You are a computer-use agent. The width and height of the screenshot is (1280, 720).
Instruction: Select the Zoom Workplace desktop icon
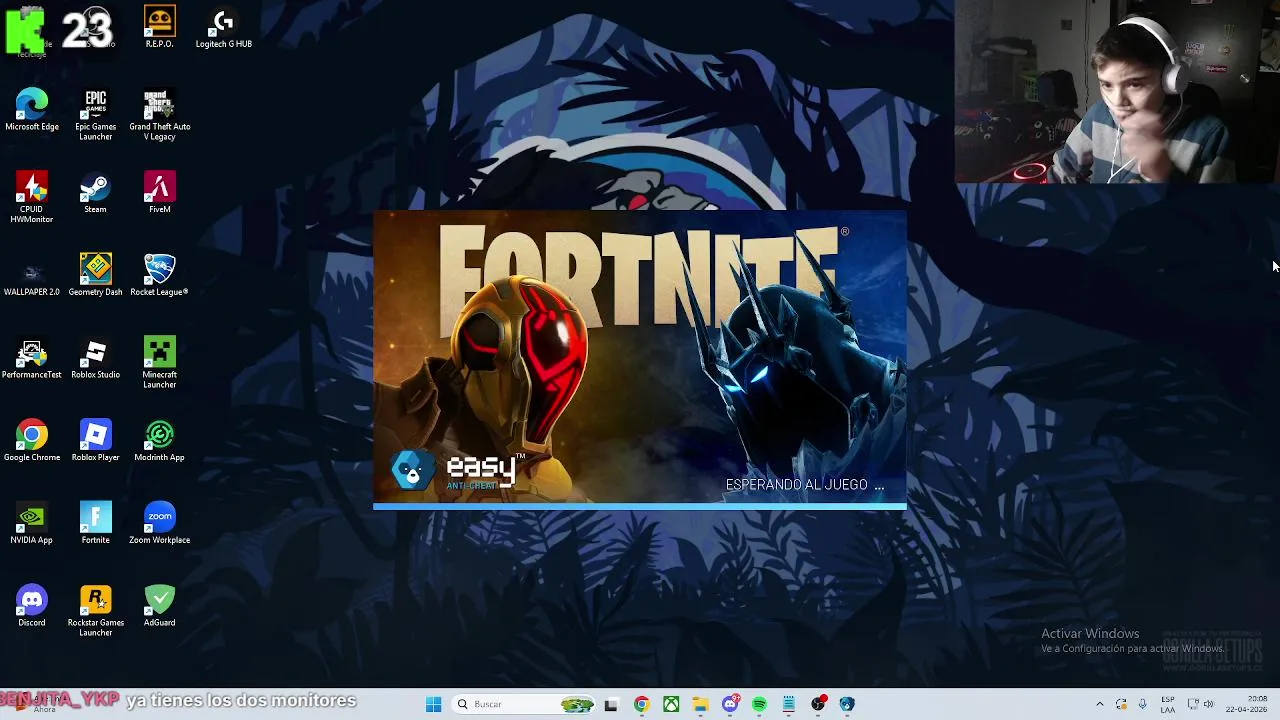click(x=159, y=524)
